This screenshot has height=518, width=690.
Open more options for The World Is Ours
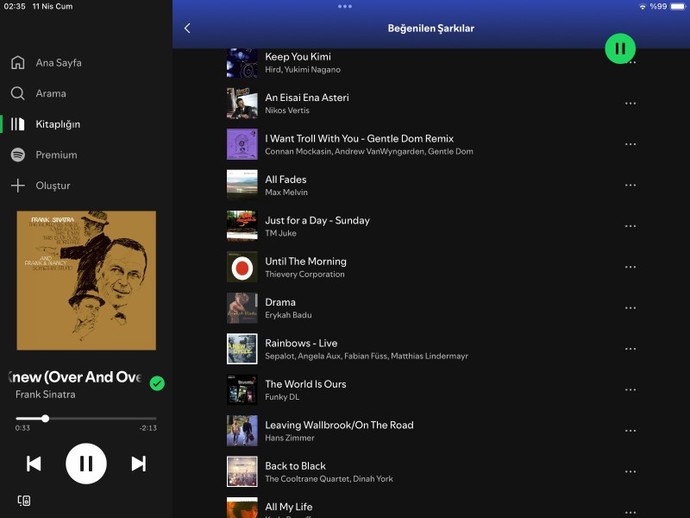(x=630, y=390)
